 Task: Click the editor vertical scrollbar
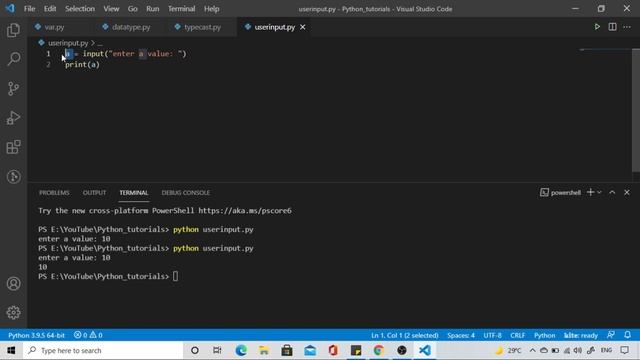pyautogui.click(x=636, y=110)
